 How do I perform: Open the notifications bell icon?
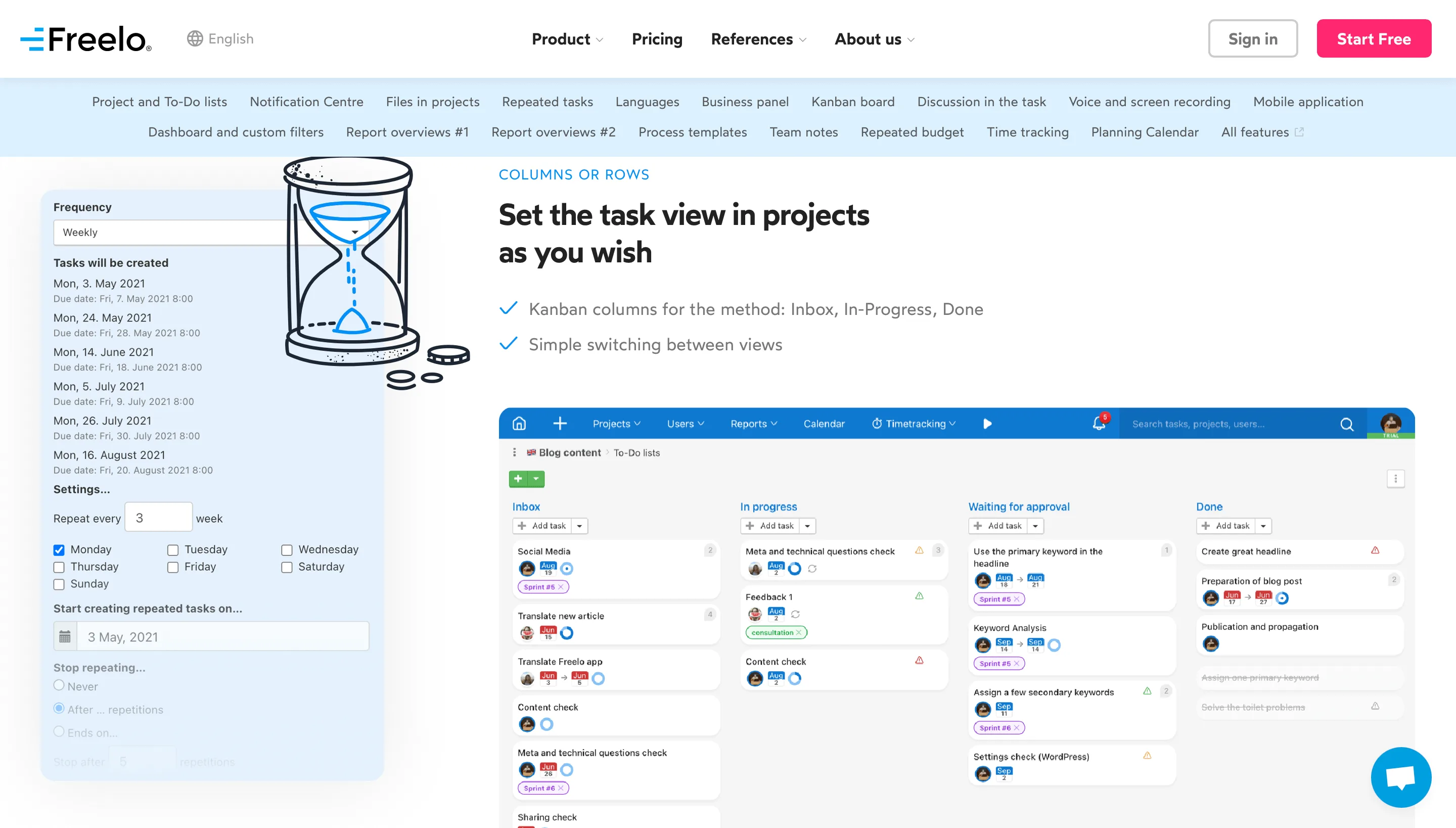(x=1099, y=424)
